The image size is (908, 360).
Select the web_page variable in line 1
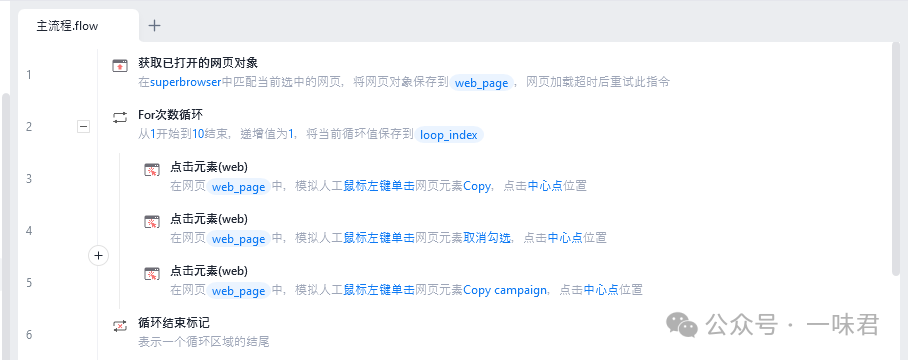pyautogui.click(x=481, y=83)
